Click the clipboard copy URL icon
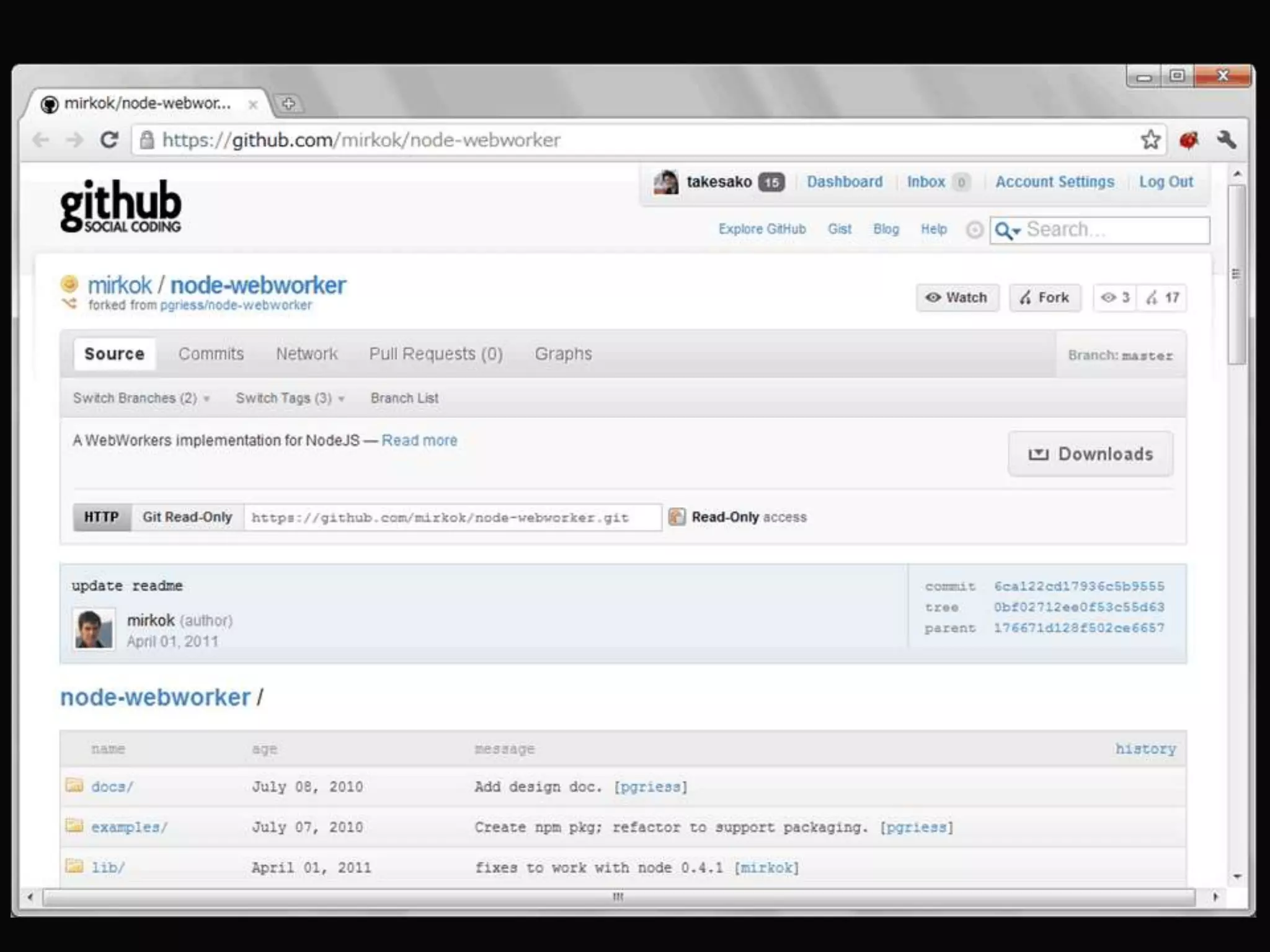The width and height of the screenshot is (1270, 952). pos(677,517)
